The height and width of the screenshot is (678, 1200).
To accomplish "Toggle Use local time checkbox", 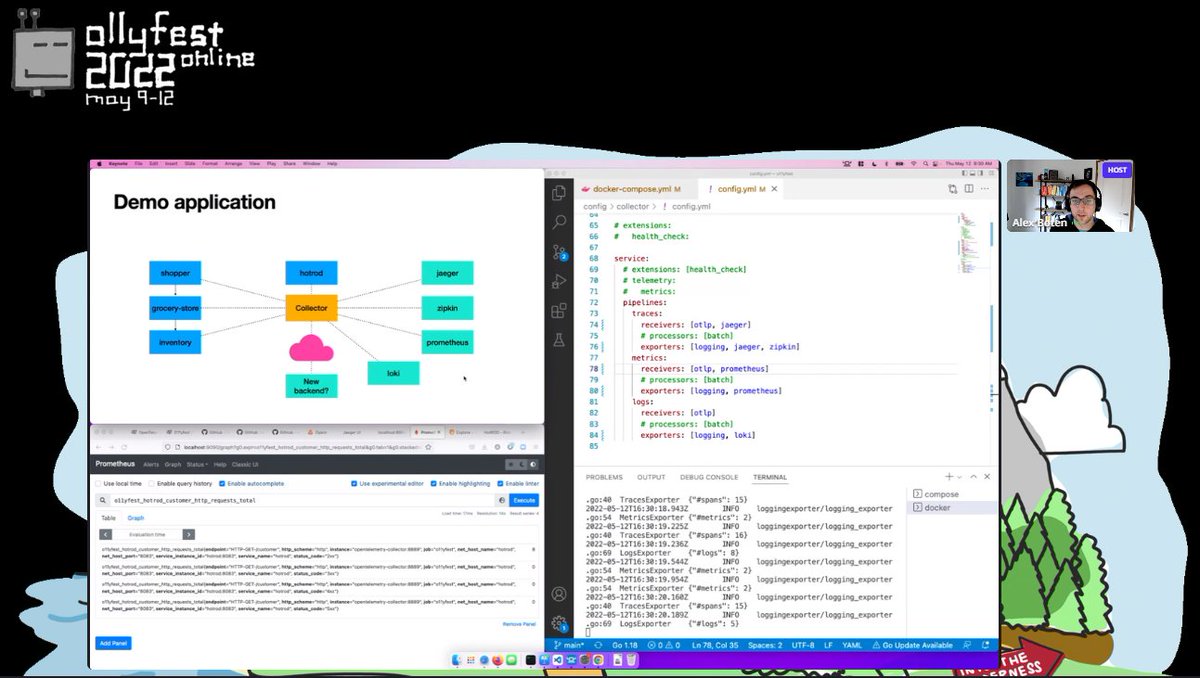I will click(99, 483).
